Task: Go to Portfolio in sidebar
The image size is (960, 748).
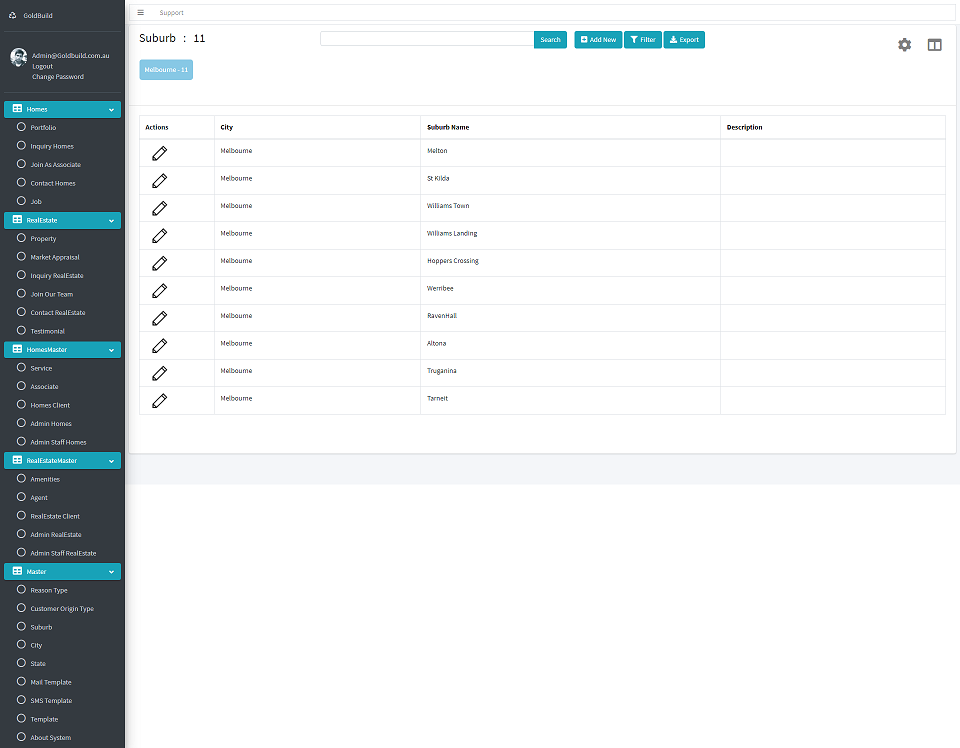Action: 43,128
